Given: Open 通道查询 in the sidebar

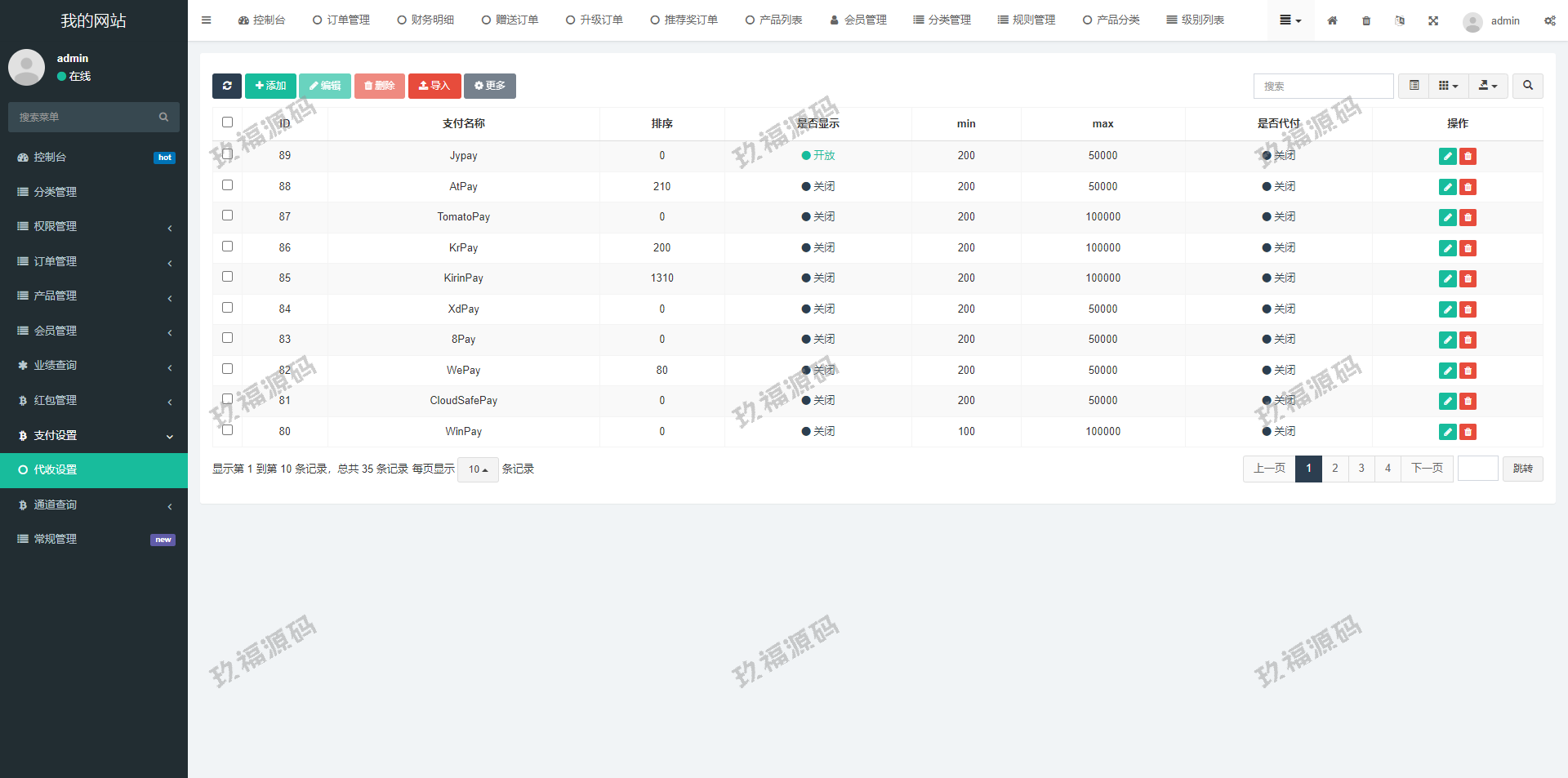Looking at the screenshot, I should (x=94, y=505).
